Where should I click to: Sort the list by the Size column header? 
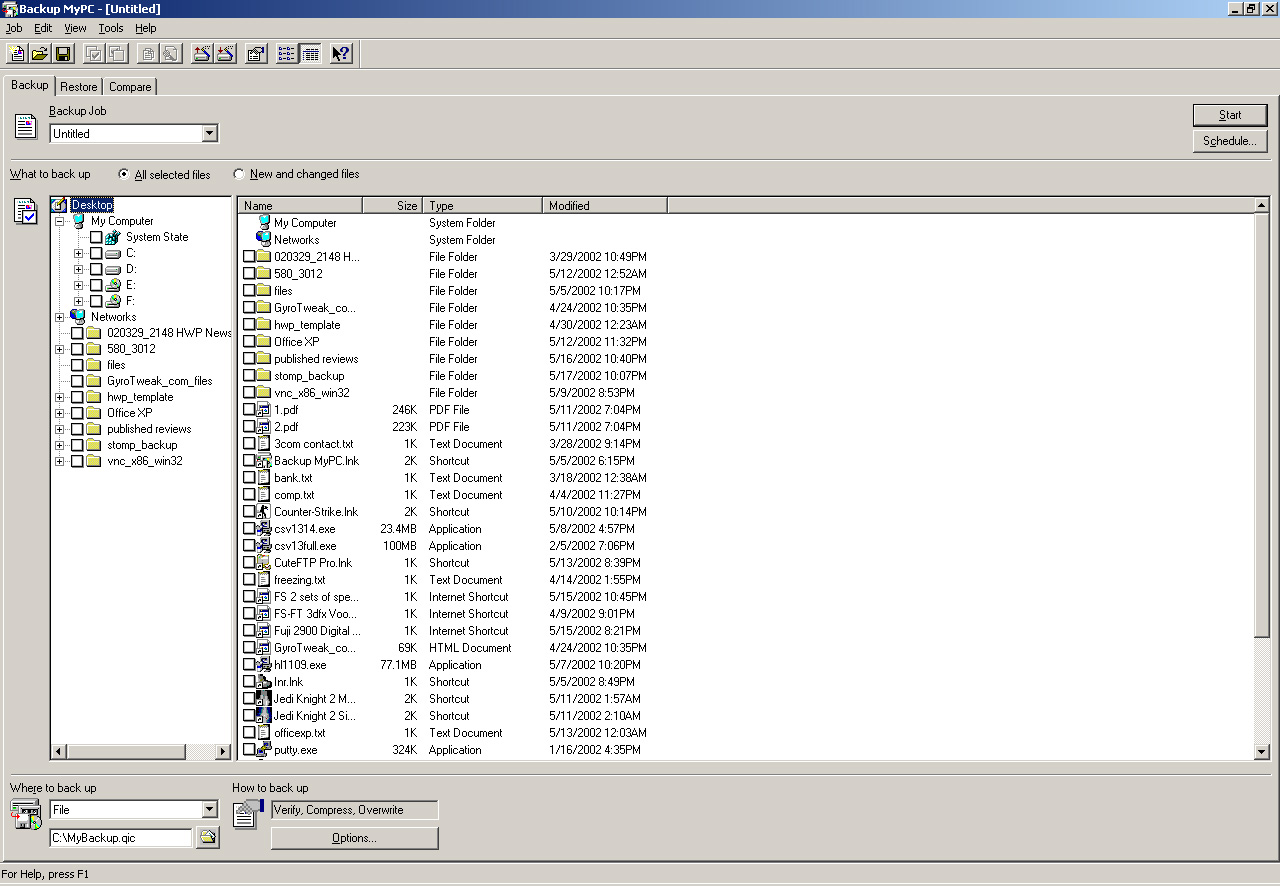pyautogui.click(x=392, y=205)
